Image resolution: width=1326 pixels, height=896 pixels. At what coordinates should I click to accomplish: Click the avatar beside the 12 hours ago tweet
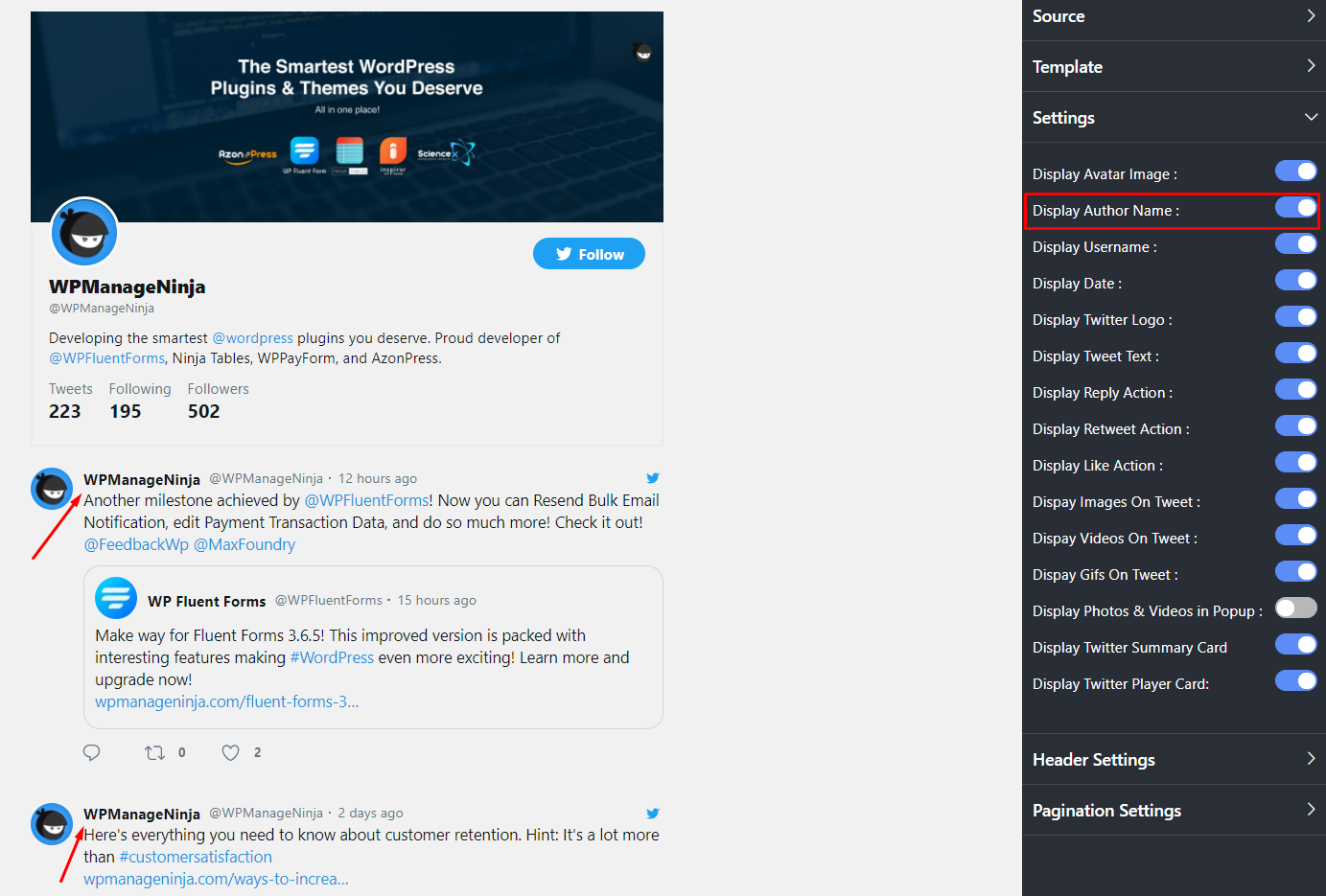(x=52, y=489)
